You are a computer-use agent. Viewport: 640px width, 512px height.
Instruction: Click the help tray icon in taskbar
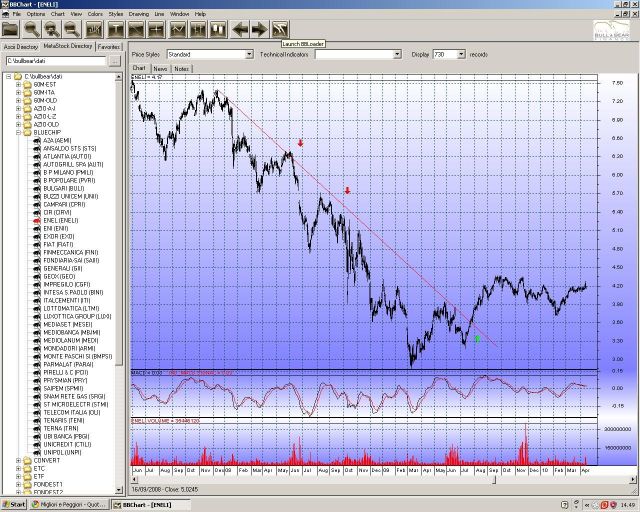point(564,505)
